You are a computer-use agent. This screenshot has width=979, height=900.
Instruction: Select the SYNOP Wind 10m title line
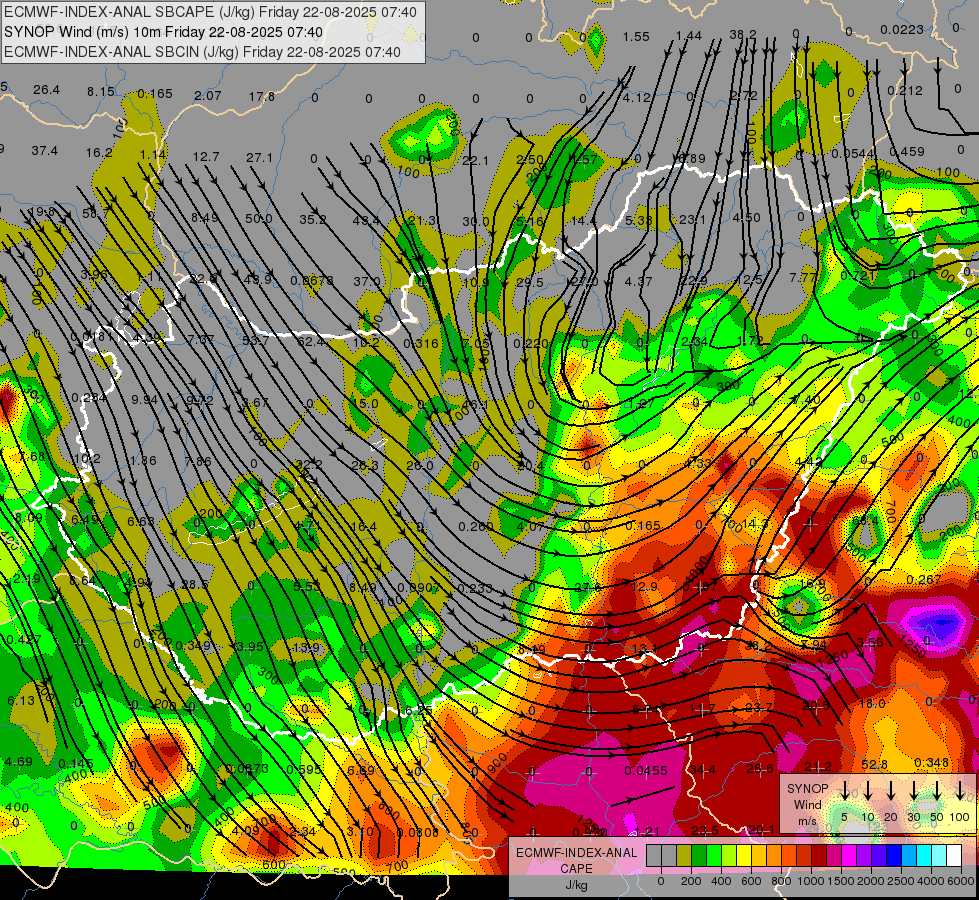tap(164, 32)
